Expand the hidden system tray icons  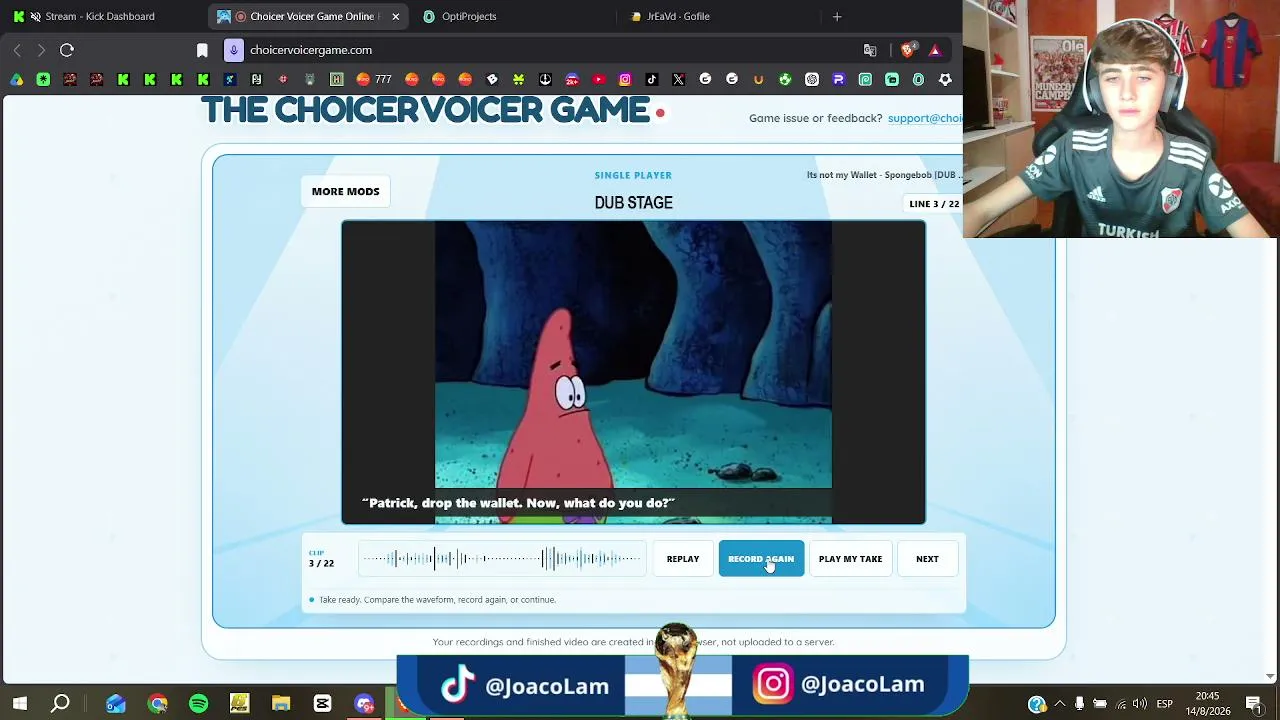[1060, 704]
